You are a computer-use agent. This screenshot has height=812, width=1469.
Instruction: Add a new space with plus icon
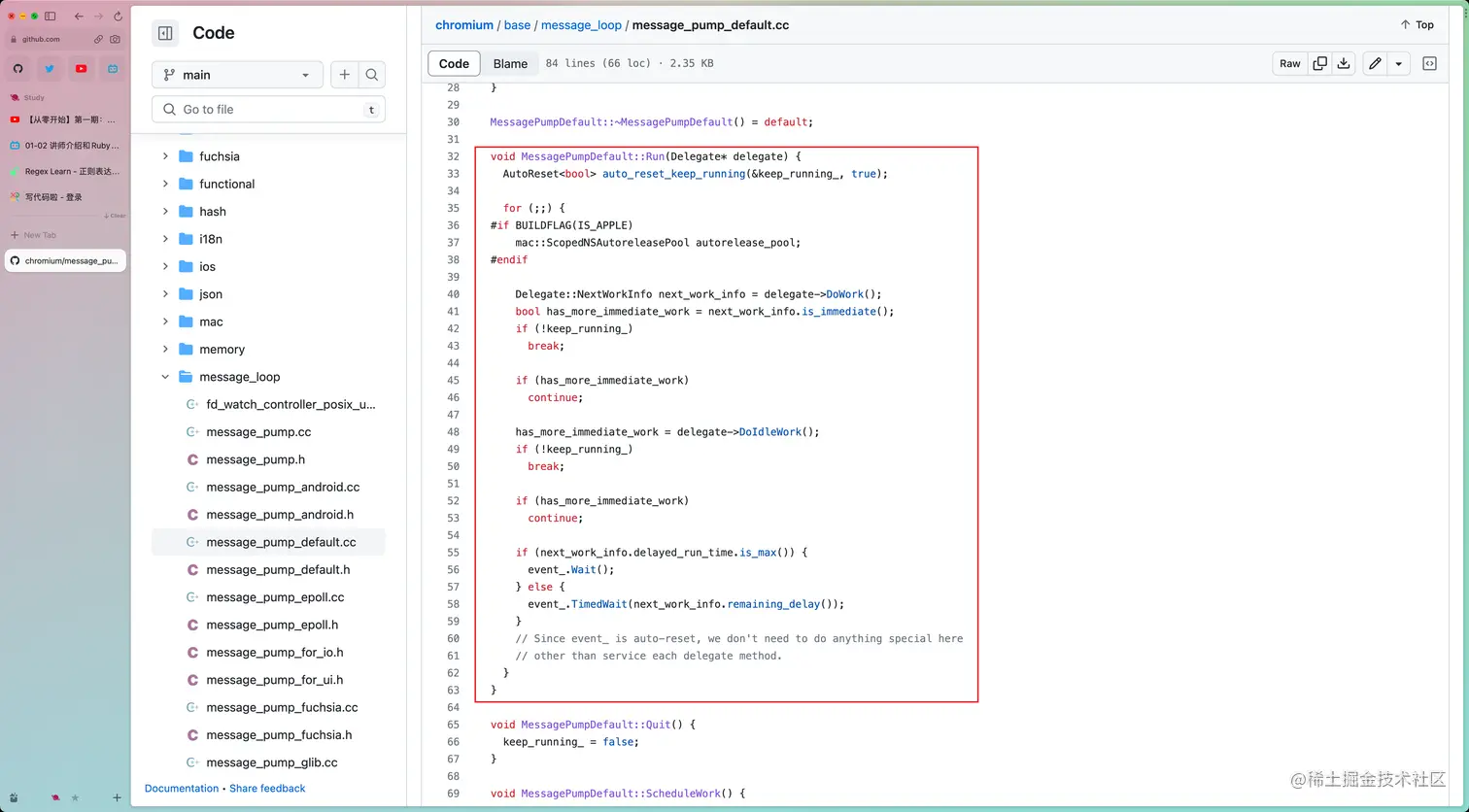click(117, 797)
